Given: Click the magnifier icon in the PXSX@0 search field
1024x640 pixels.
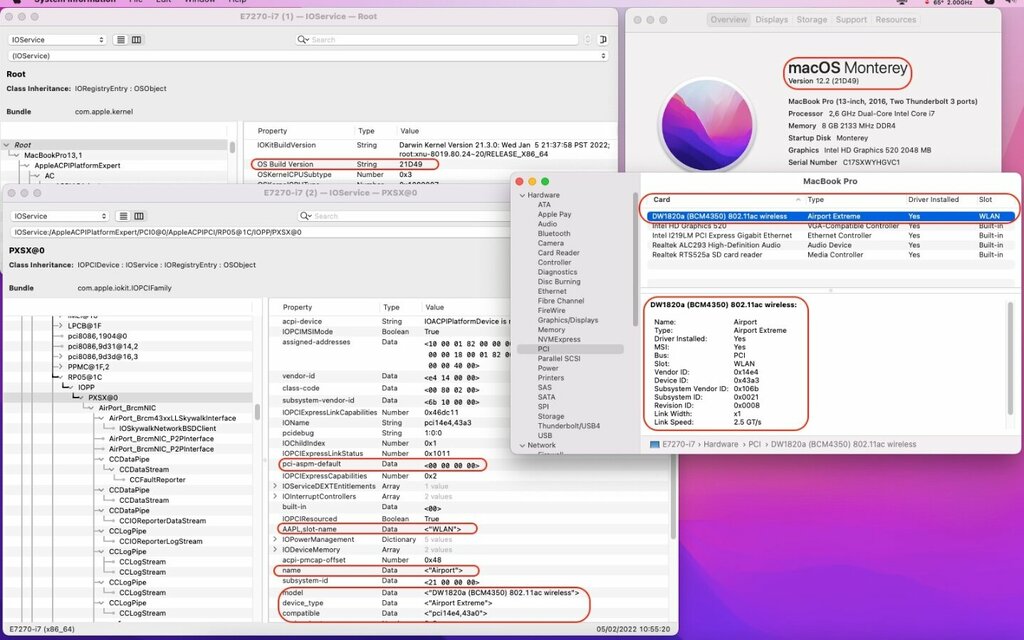Looking at the screenshot, I should coord(306,216).
